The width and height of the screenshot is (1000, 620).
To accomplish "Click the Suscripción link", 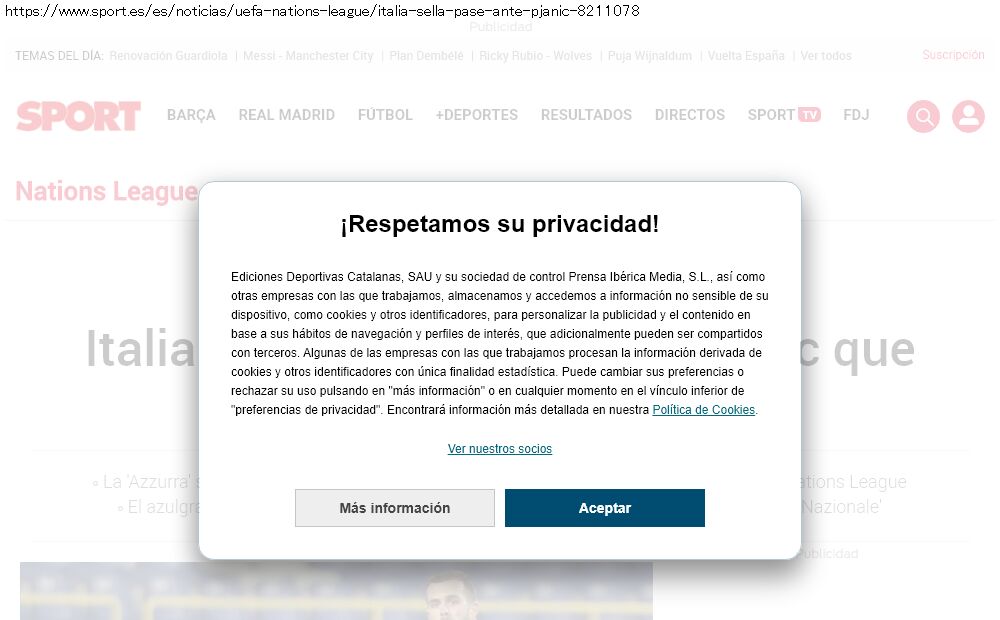I will tap(953, 55).
